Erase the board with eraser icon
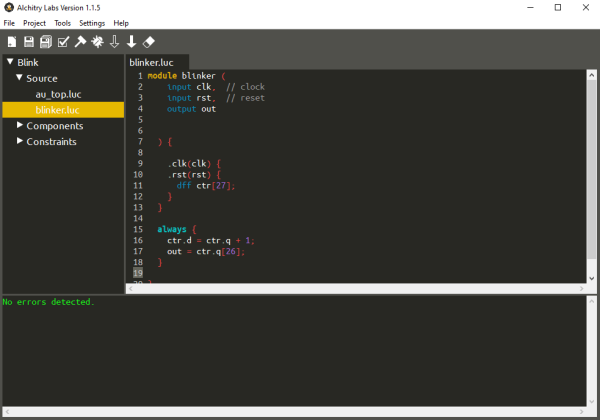This screenshot has height=420, width=600. (148, 42)
